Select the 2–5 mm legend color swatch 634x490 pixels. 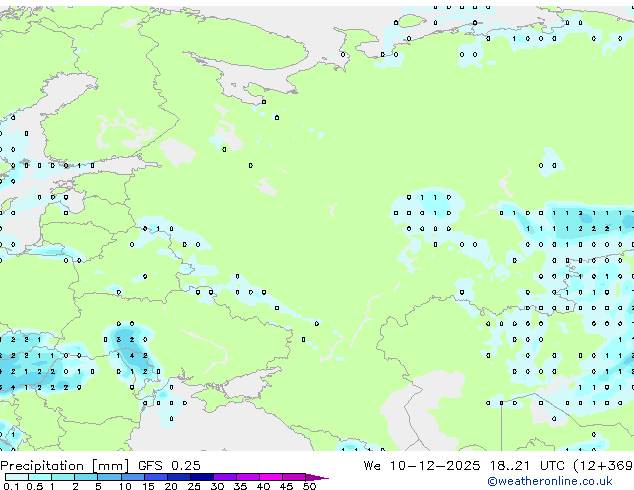[86, 477]
